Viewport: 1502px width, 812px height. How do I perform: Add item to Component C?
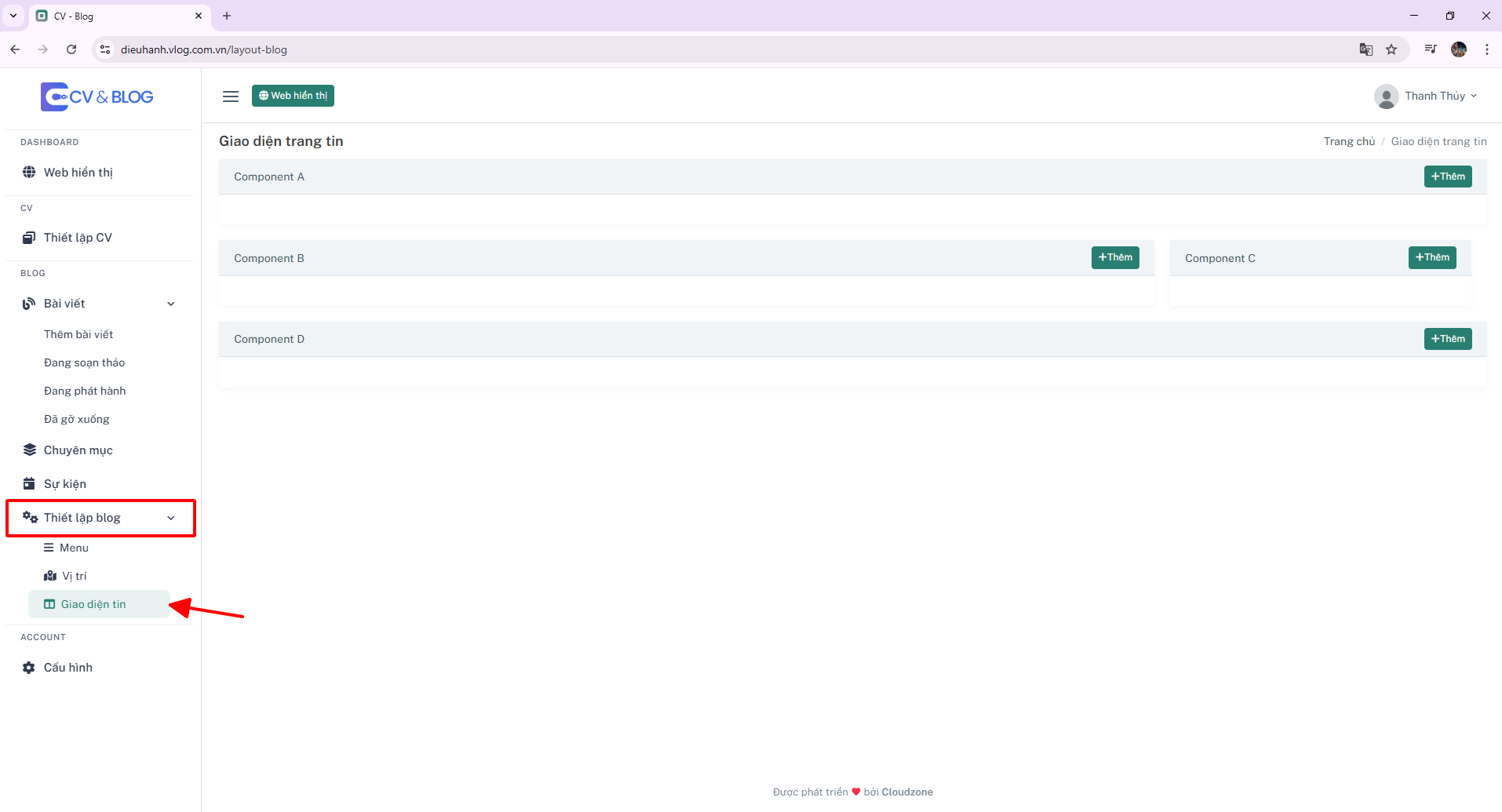(1432, 257)
